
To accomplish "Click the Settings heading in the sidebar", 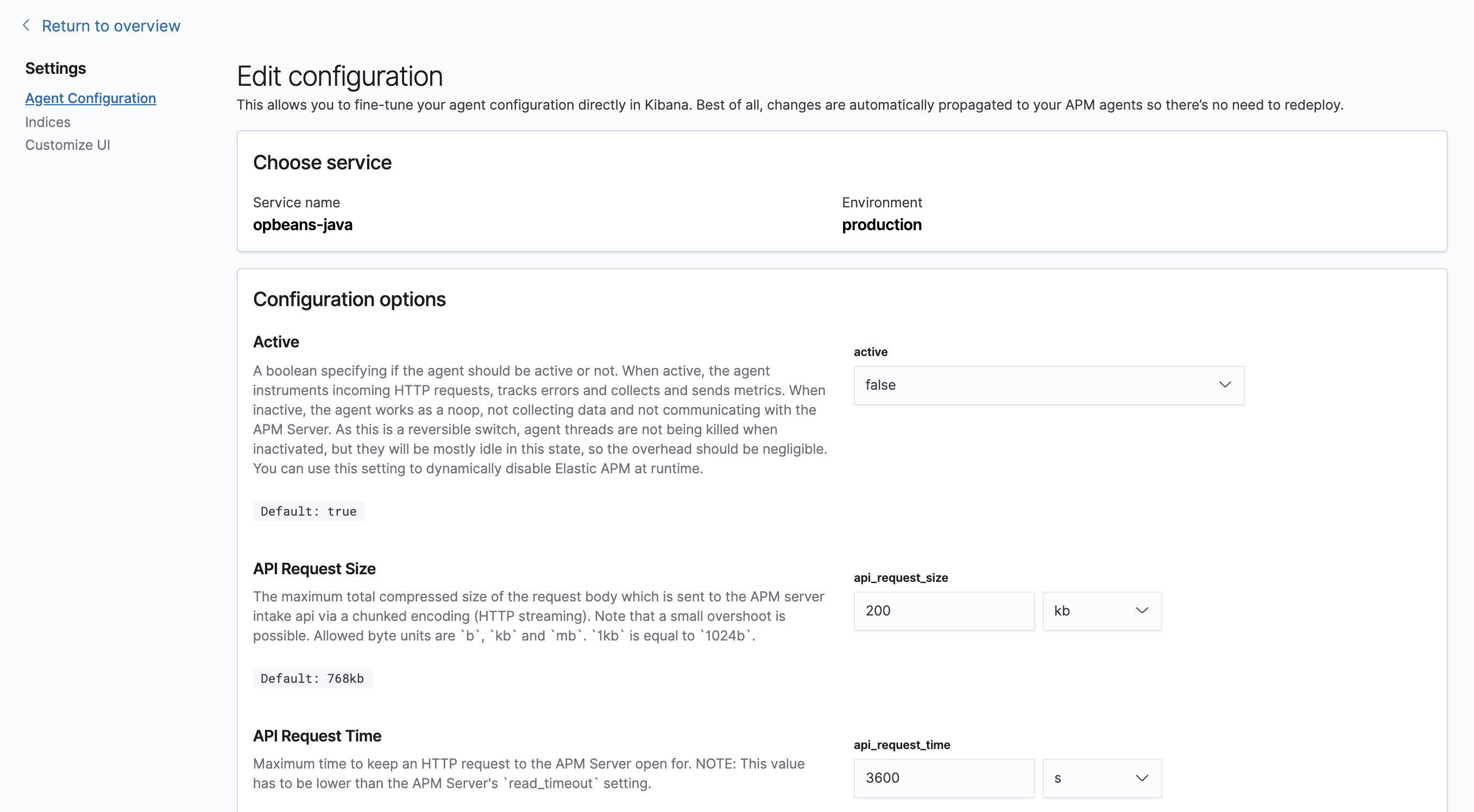I will coord(55,67).
